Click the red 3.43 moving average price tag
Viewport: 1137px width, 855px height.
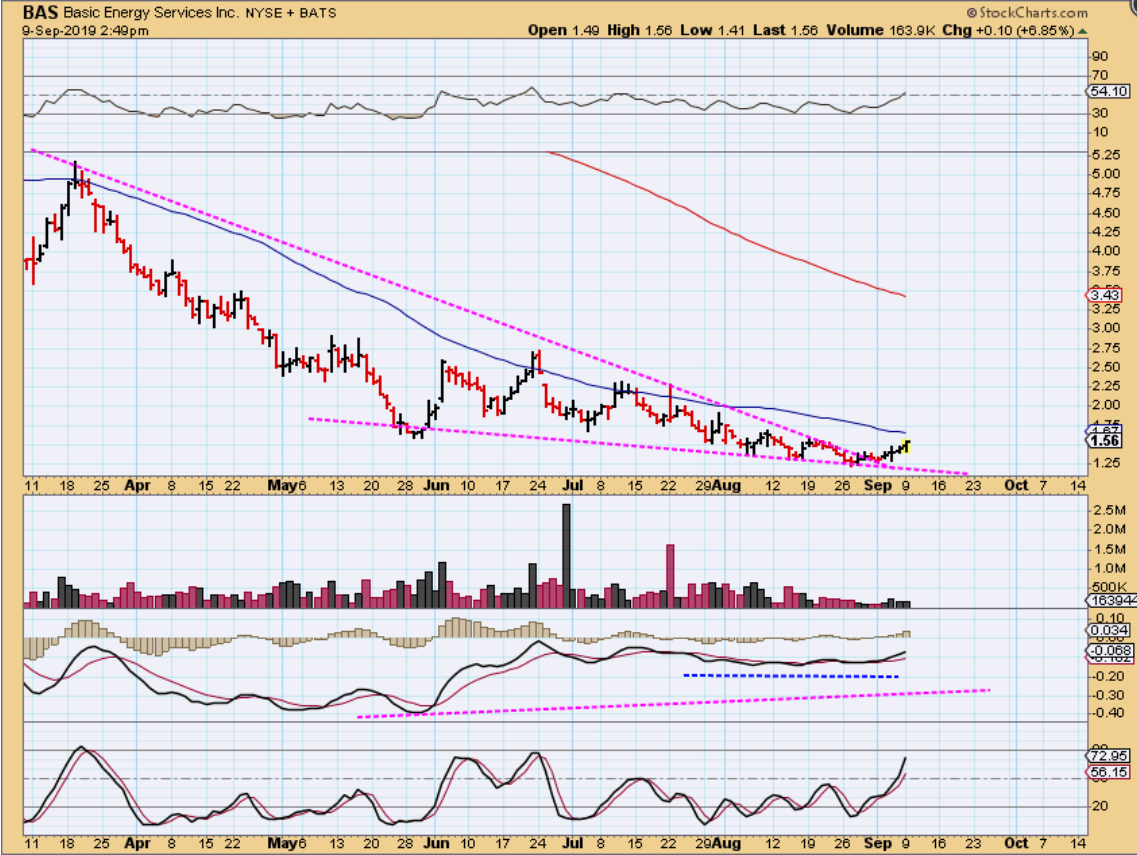point(1103,296)
